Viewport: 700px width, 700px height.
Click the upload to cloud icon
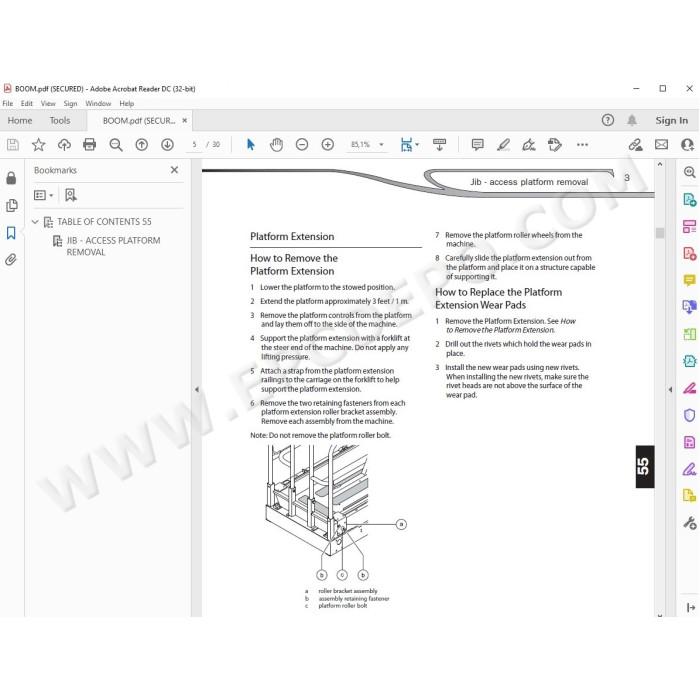point(64,145)
